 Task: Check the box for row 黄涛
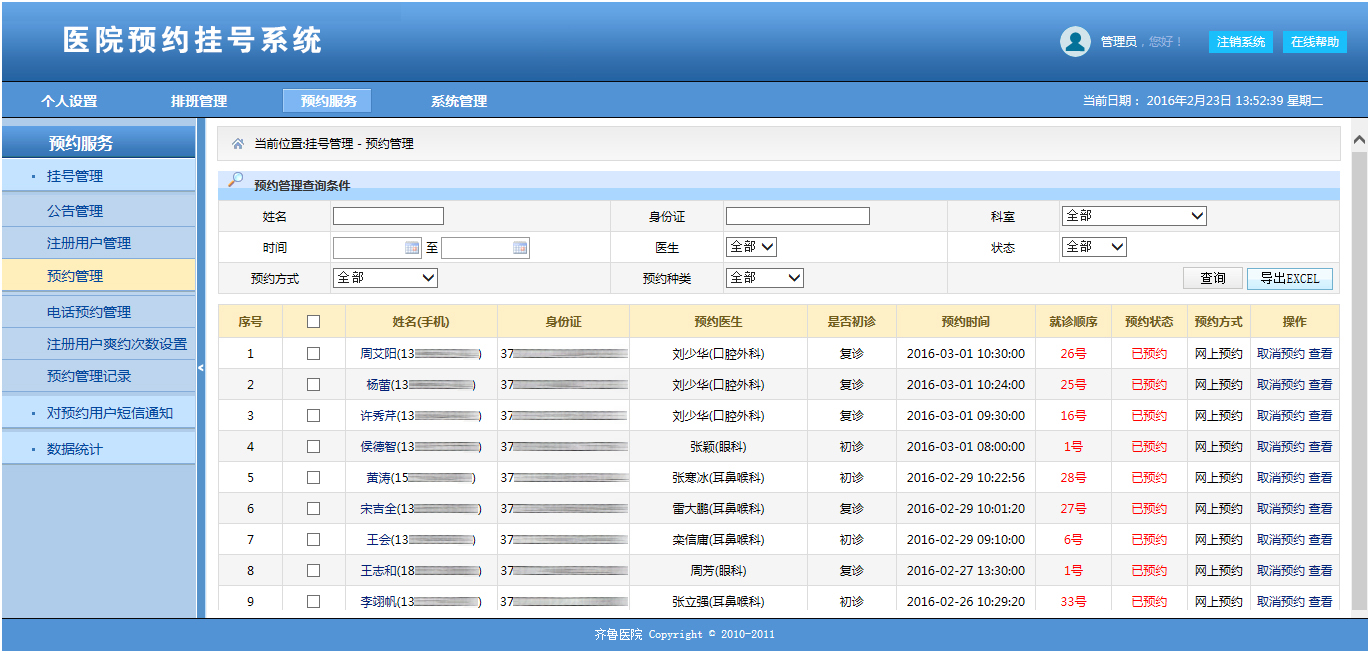(313, 478)
